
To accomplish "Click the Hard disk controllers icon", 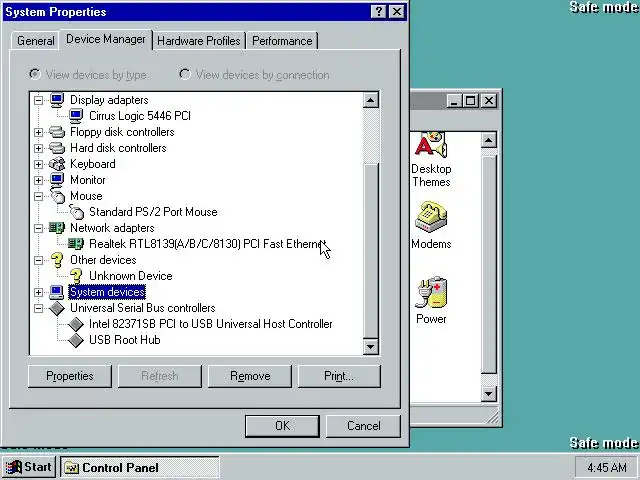I will pos(57,148).
